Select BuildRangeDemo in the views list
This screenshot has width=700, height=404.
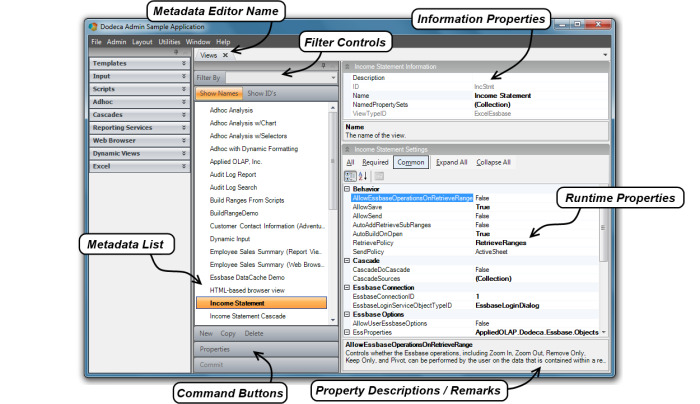click(x=234, y=213)
